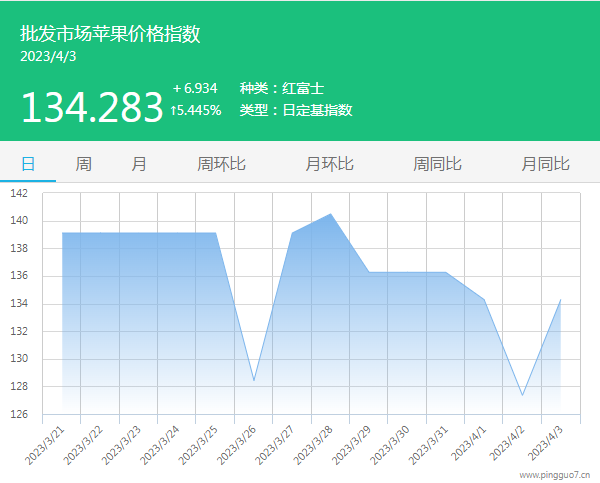Click the chart's lowest point at 2023/4/2
Viewport: 600px width, 483px height.
click(522, 395)
